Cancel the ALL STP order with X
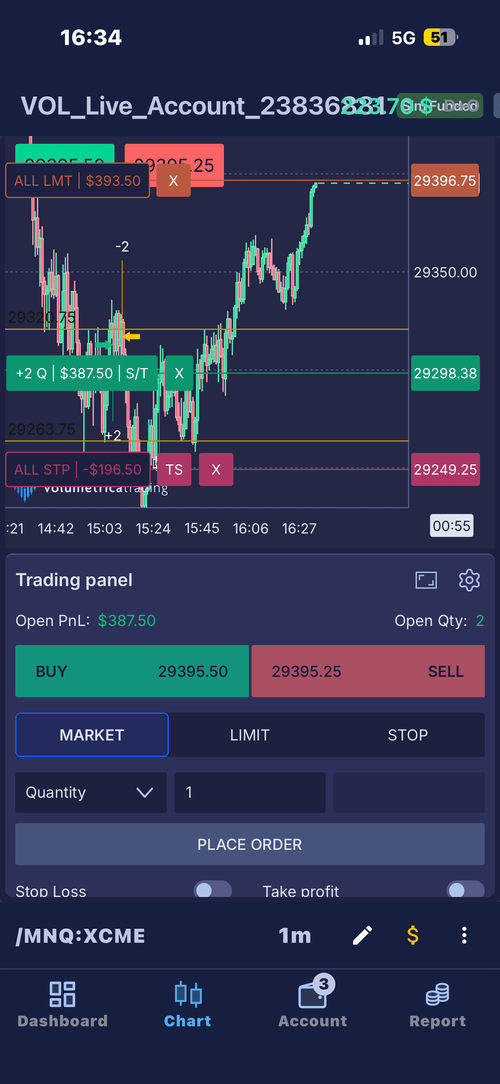 point(216,469)
